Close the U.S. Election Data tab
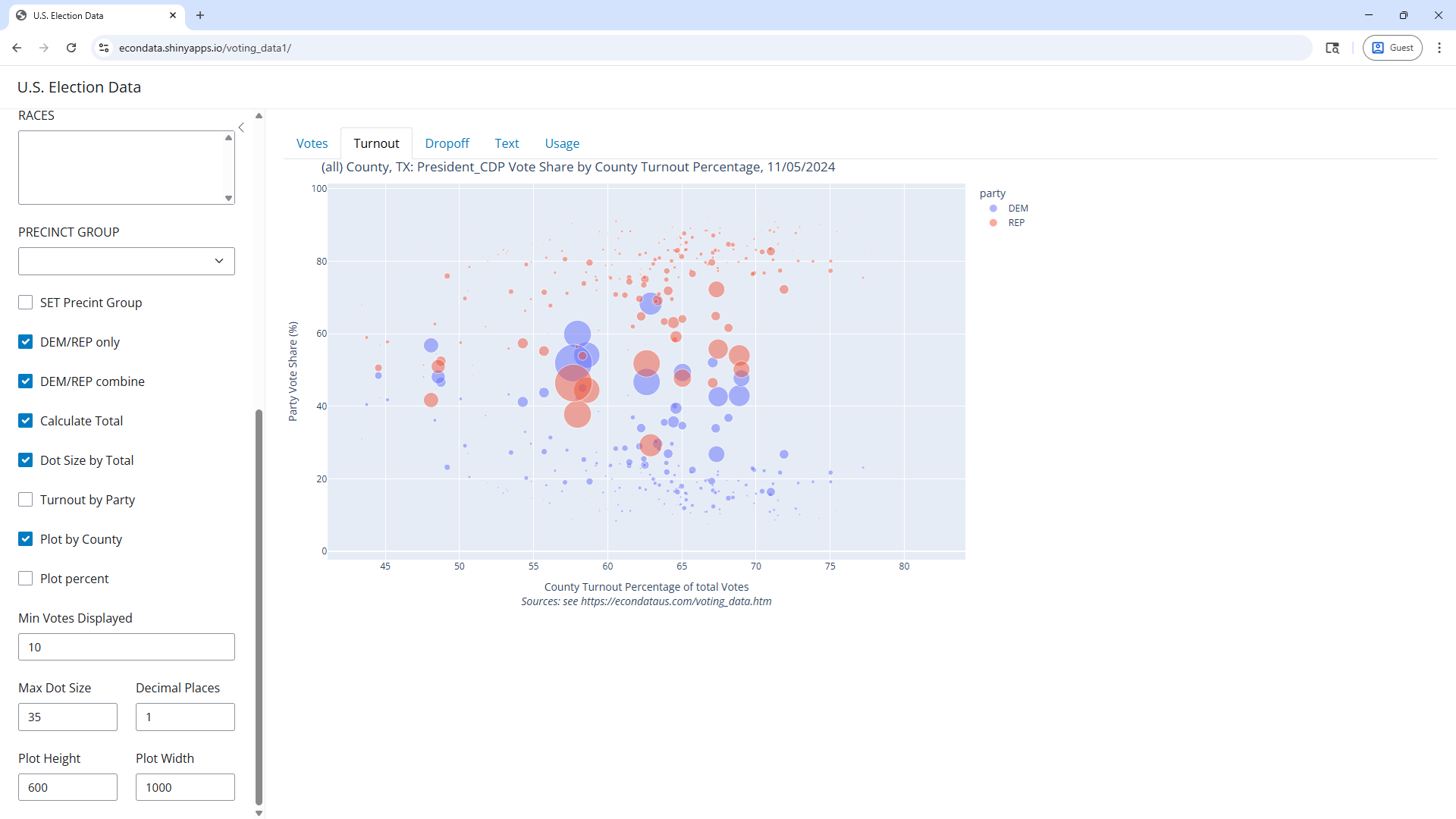This screenshot has height=819, width=1456. (x=173, y=15)
